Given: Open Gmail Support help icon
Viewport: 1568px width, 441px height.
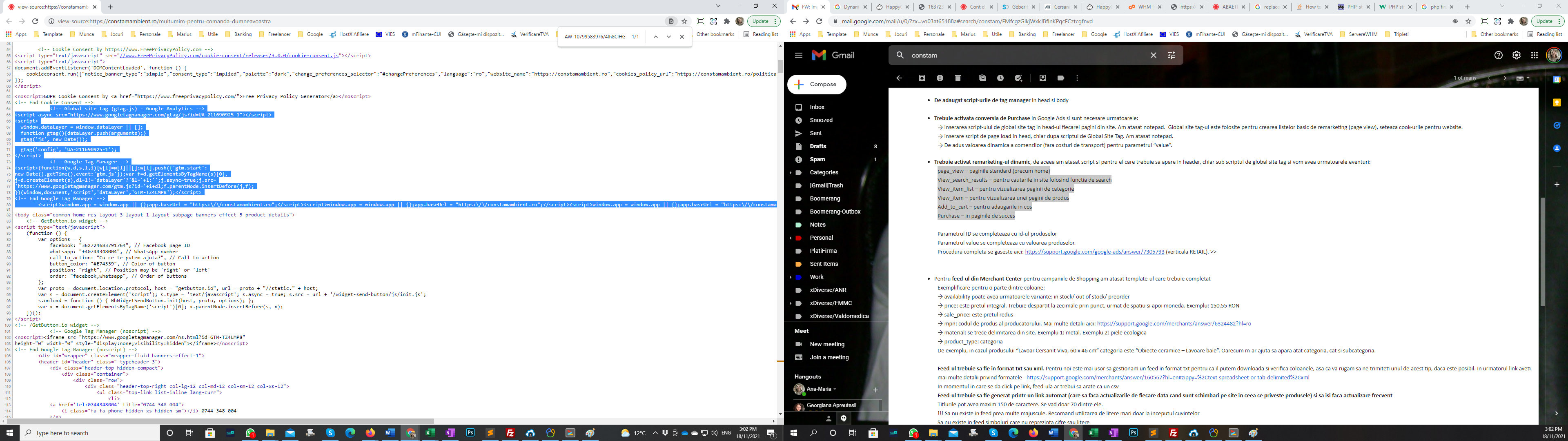Looking at the screenshot, I should click(1499, 55).
